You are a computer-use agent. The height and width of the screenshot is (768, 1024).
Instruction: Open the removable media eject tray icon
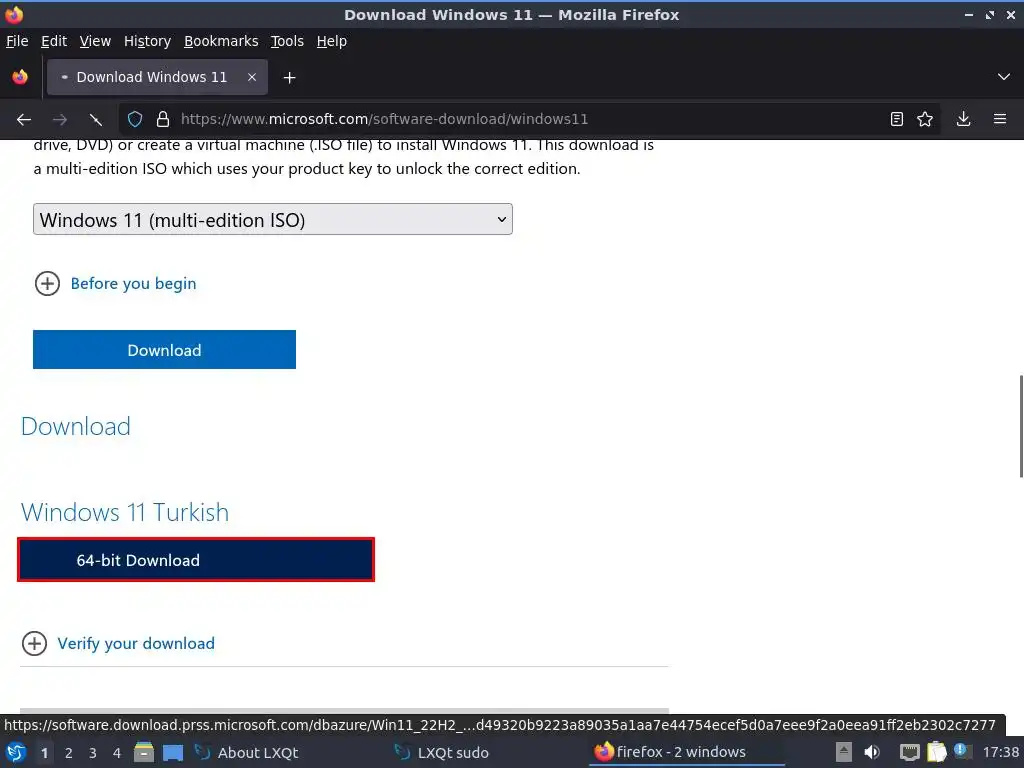(x=844, y=752)
